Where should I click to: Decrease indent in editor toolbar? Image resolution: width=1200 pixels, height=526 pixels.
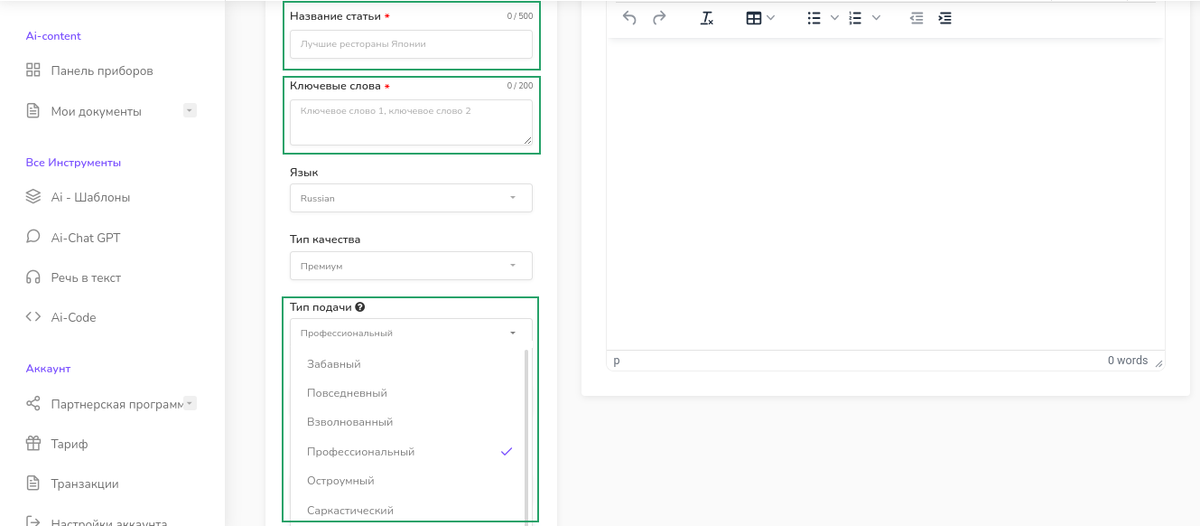[916, 18]
